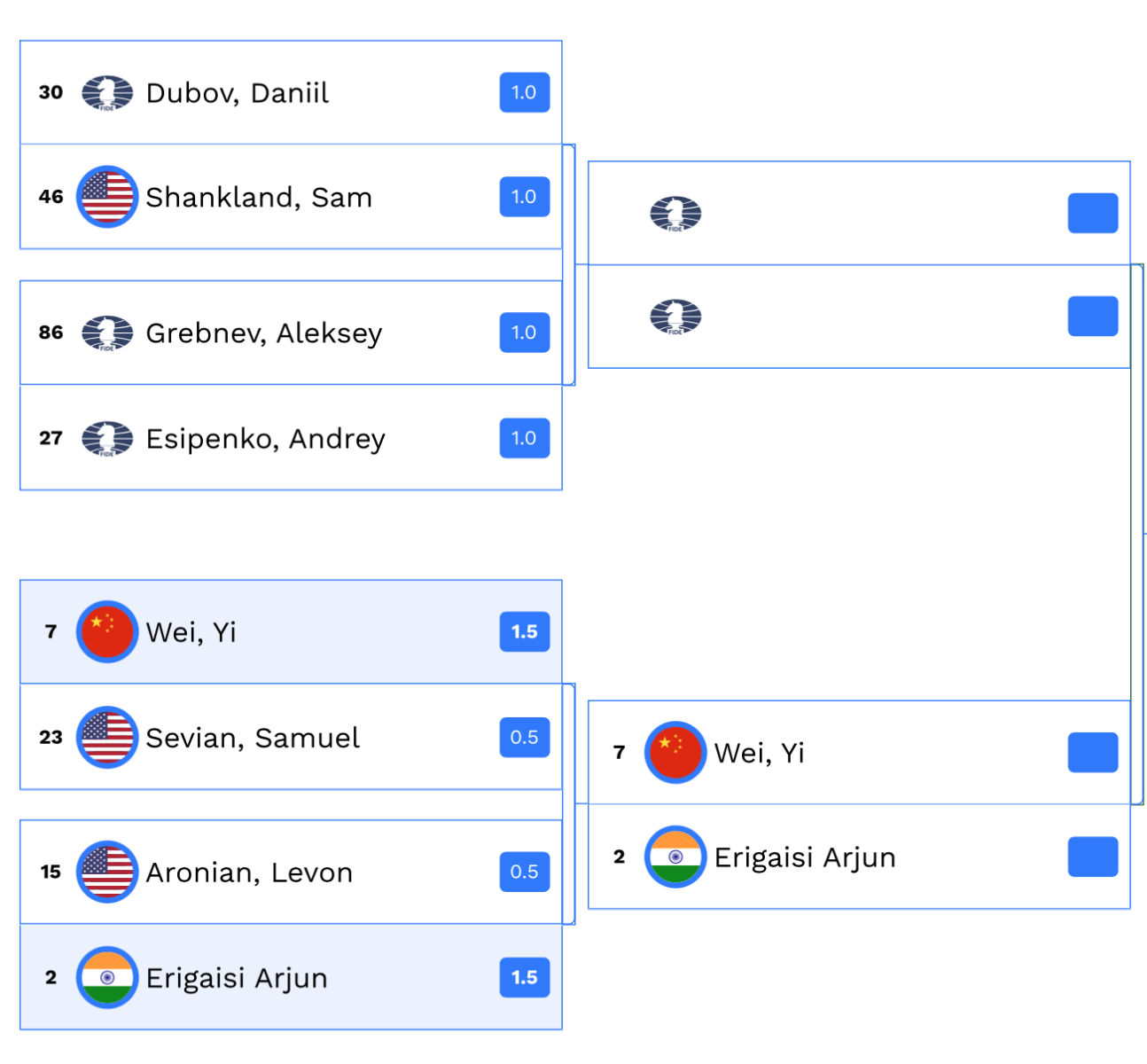1147x1064 pixels.
Task: Click the USA flag next to Sevian, Samuel
Action: 107,738
